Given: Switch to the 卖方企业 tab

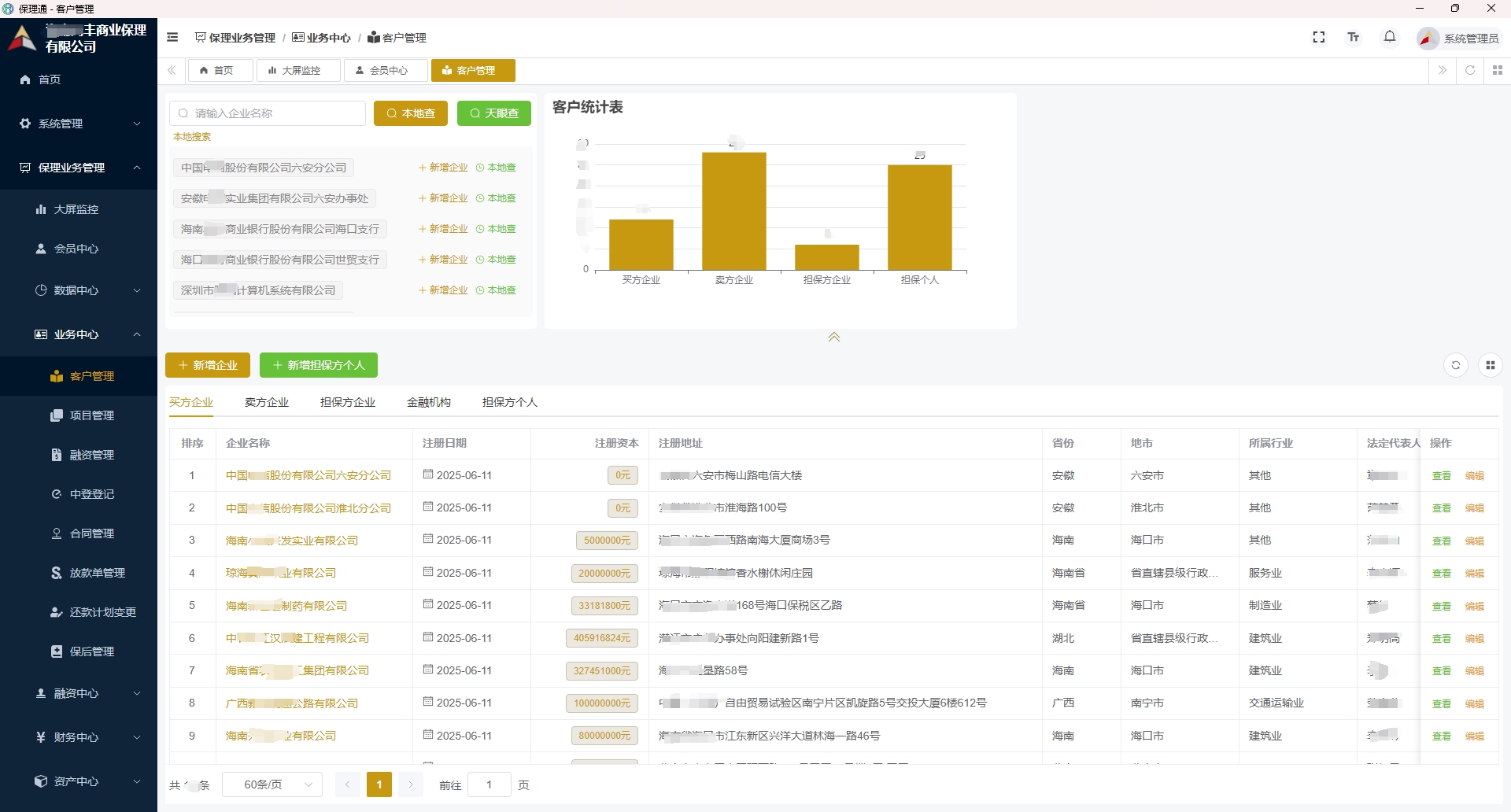Looking at the screenshot, I should click(267, 402).
